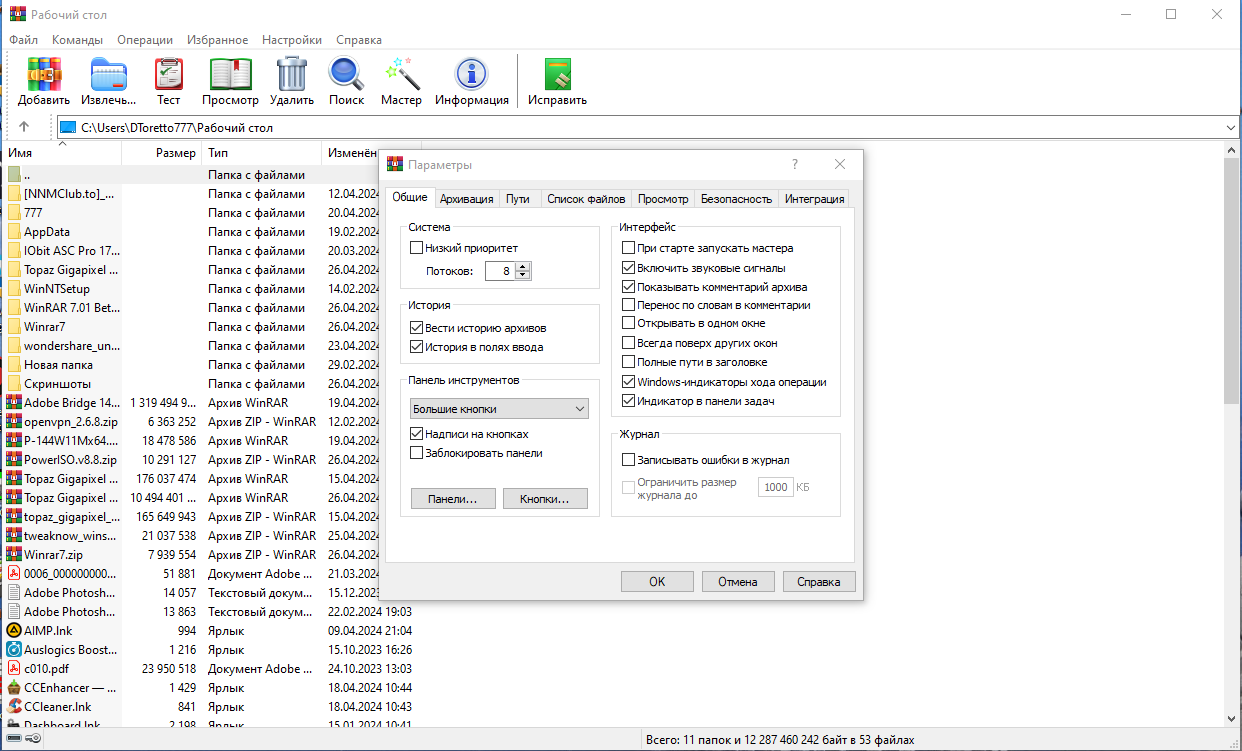The image size is (1242, 751).
Task: Select the CCleaner.lnk shortcut icon
Action: (x=14, y=707)
